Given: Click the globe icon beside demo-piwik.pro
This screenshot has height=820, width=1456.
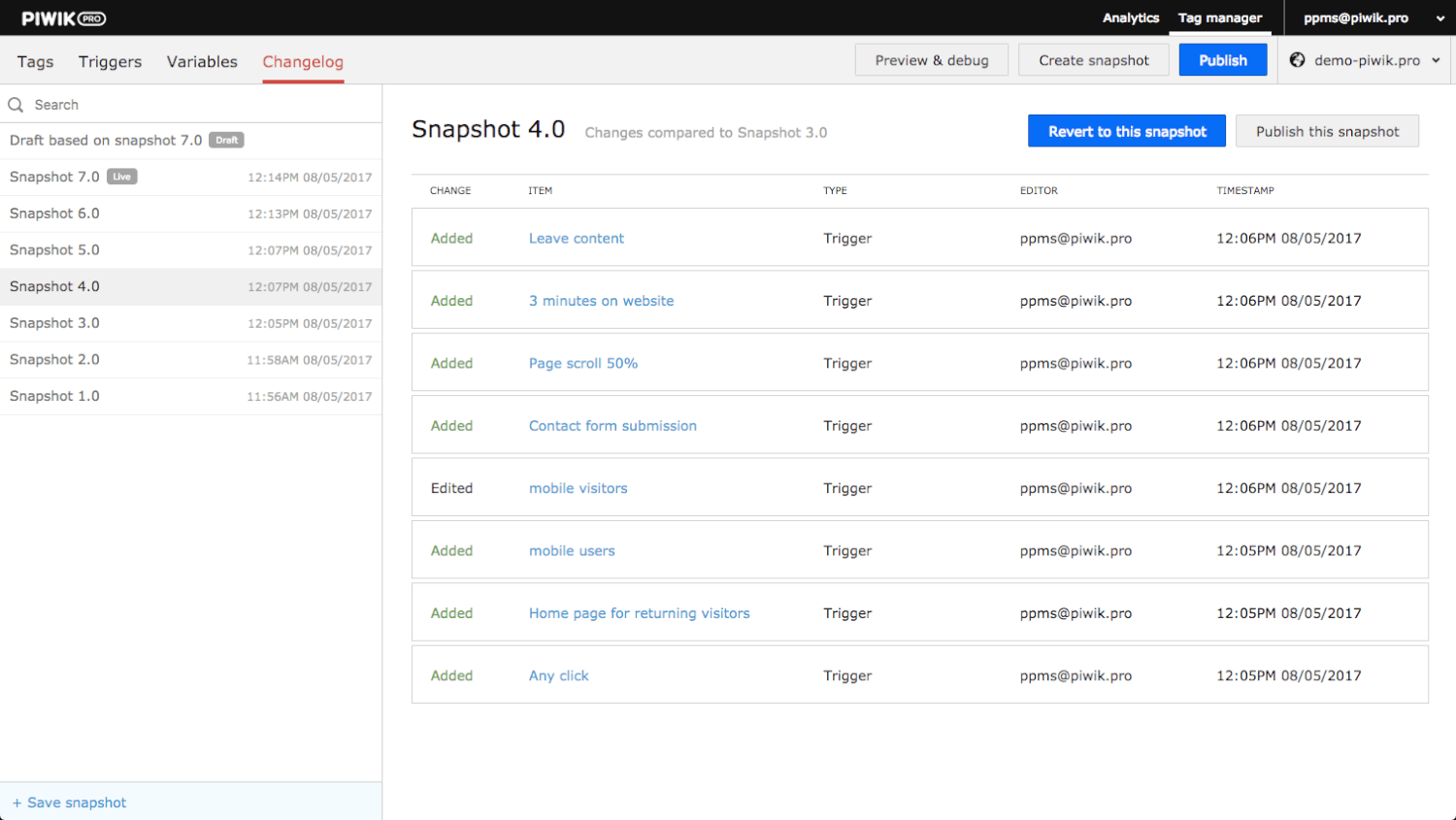Looking at the screenshot, I should pos(1297,60).
